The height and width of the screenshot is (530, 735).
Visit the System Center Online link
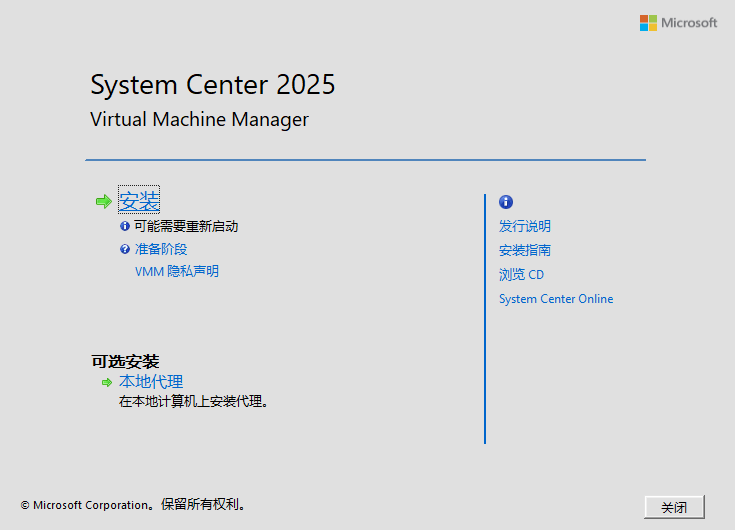pos(556,299)
